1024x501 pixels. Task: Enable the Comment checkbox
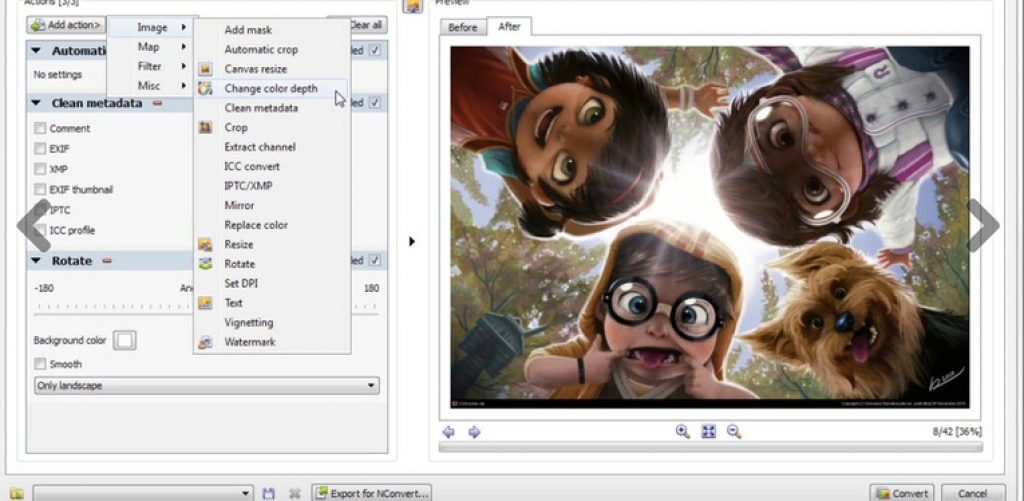(x=40, y=128)
